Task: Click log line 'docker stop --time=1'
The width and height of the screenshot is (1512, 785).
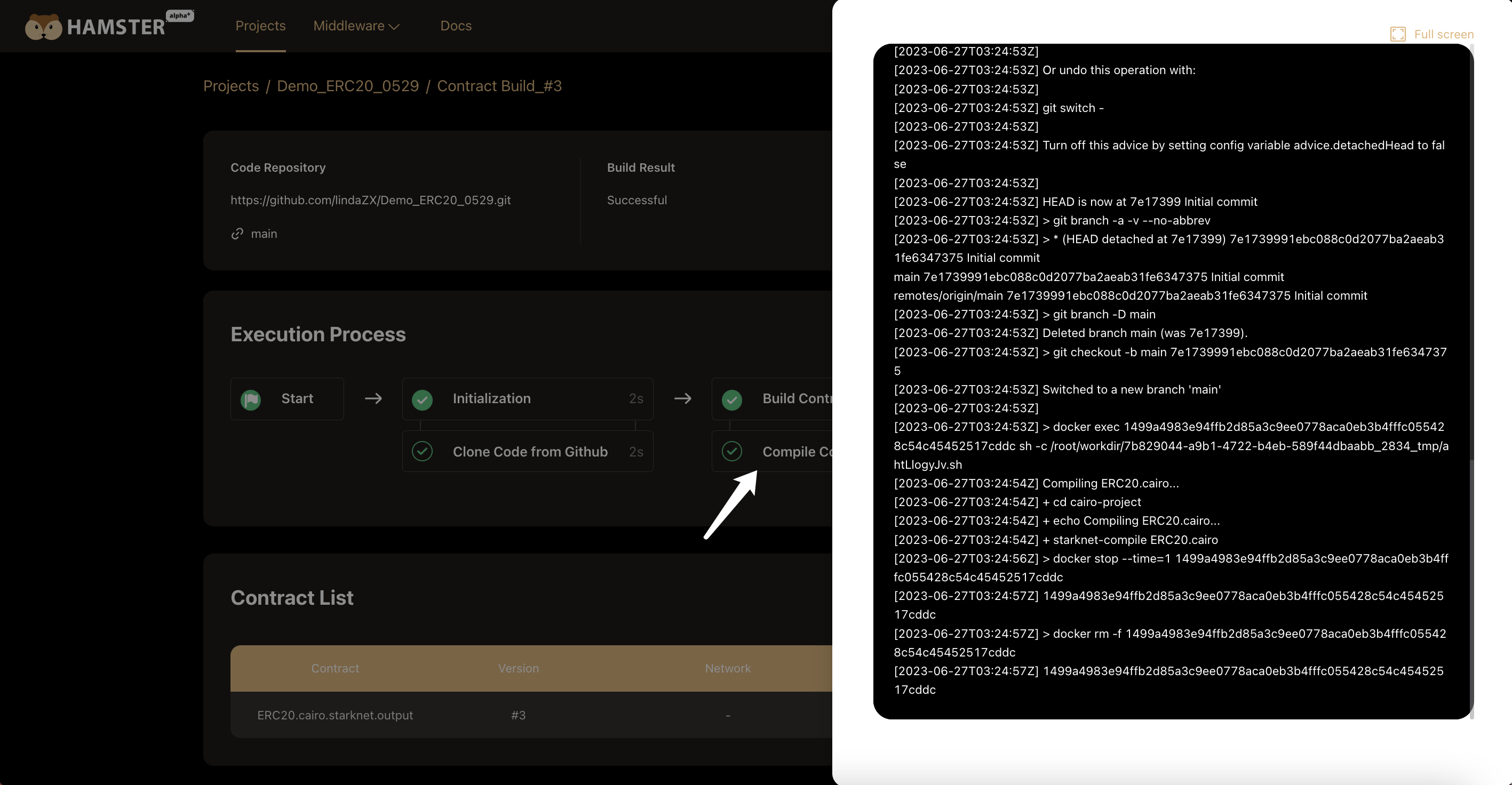Action: coord(1171,568)
